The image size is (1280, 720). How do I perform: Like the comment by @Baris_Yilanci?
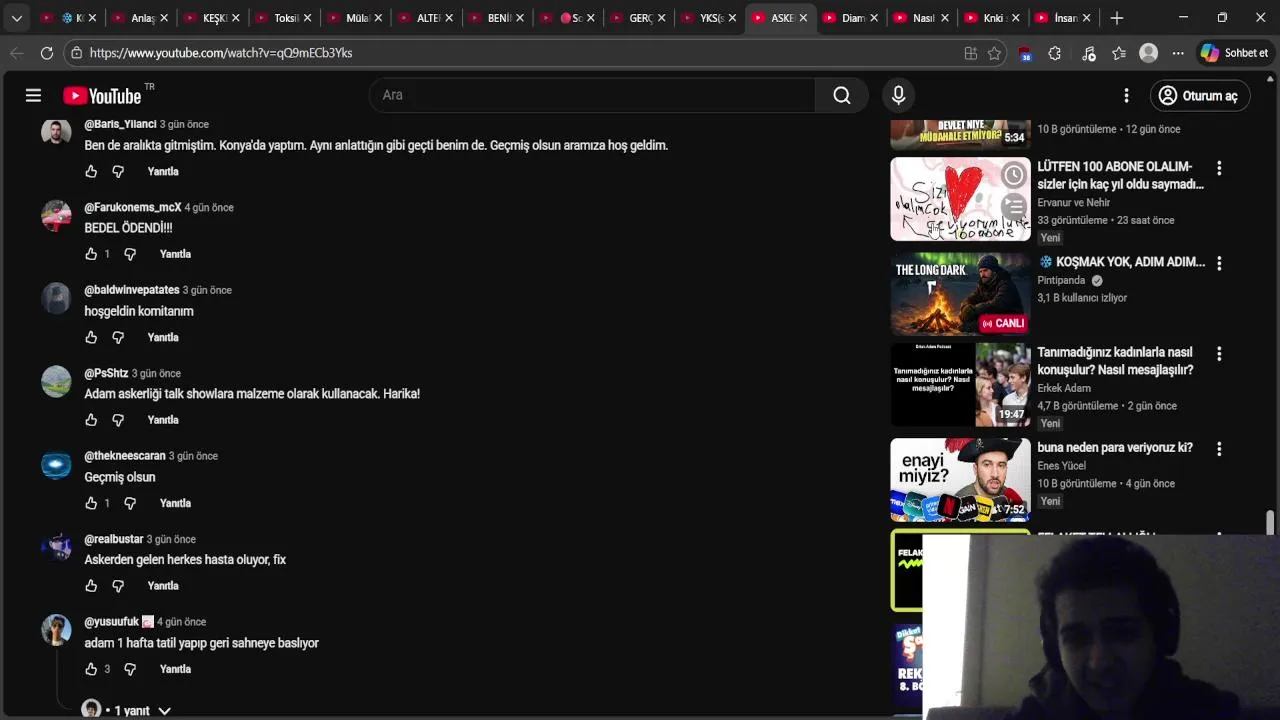[x=91, y=171]
